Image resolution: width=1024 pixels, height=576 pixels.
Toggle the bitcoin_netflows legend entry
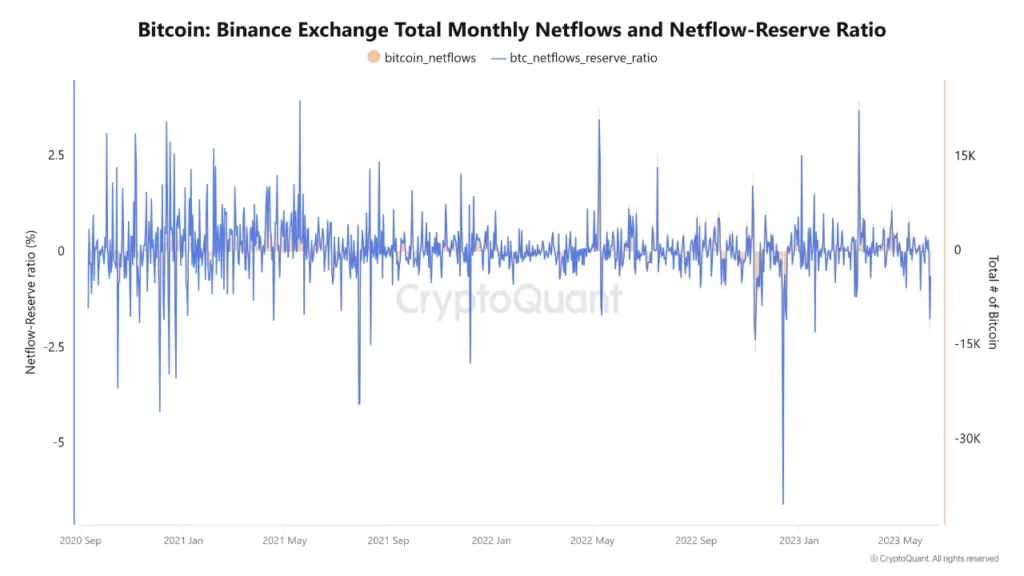[x=425, y=58]
